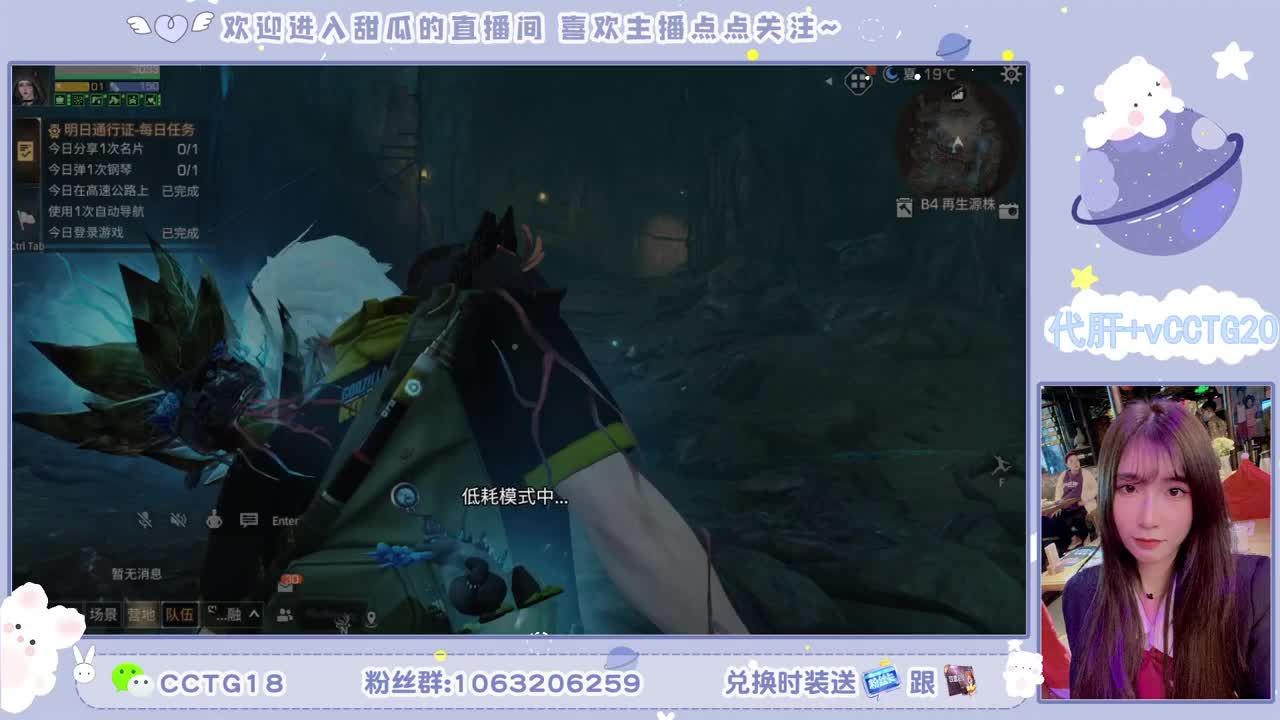
Task: Select the flag tab icon in the side panel
Action: point(26,219)
